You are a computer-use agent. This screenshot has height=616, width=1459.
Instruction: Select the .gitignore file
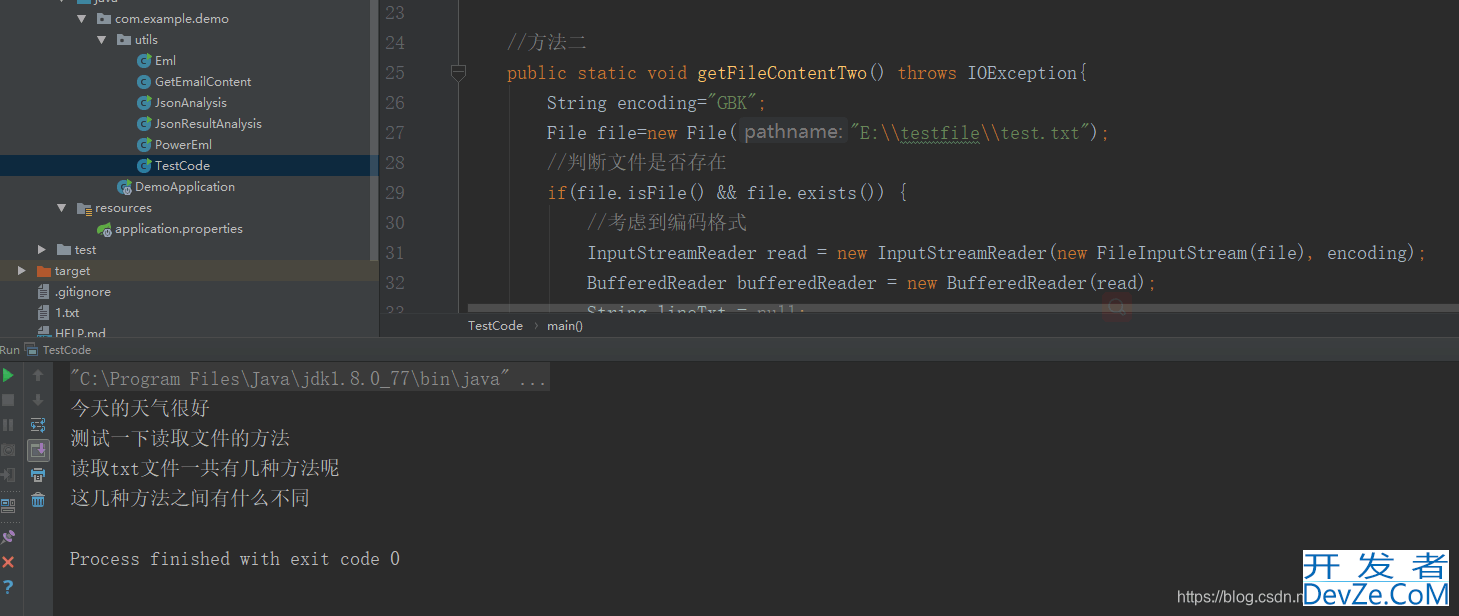point(83,292)
